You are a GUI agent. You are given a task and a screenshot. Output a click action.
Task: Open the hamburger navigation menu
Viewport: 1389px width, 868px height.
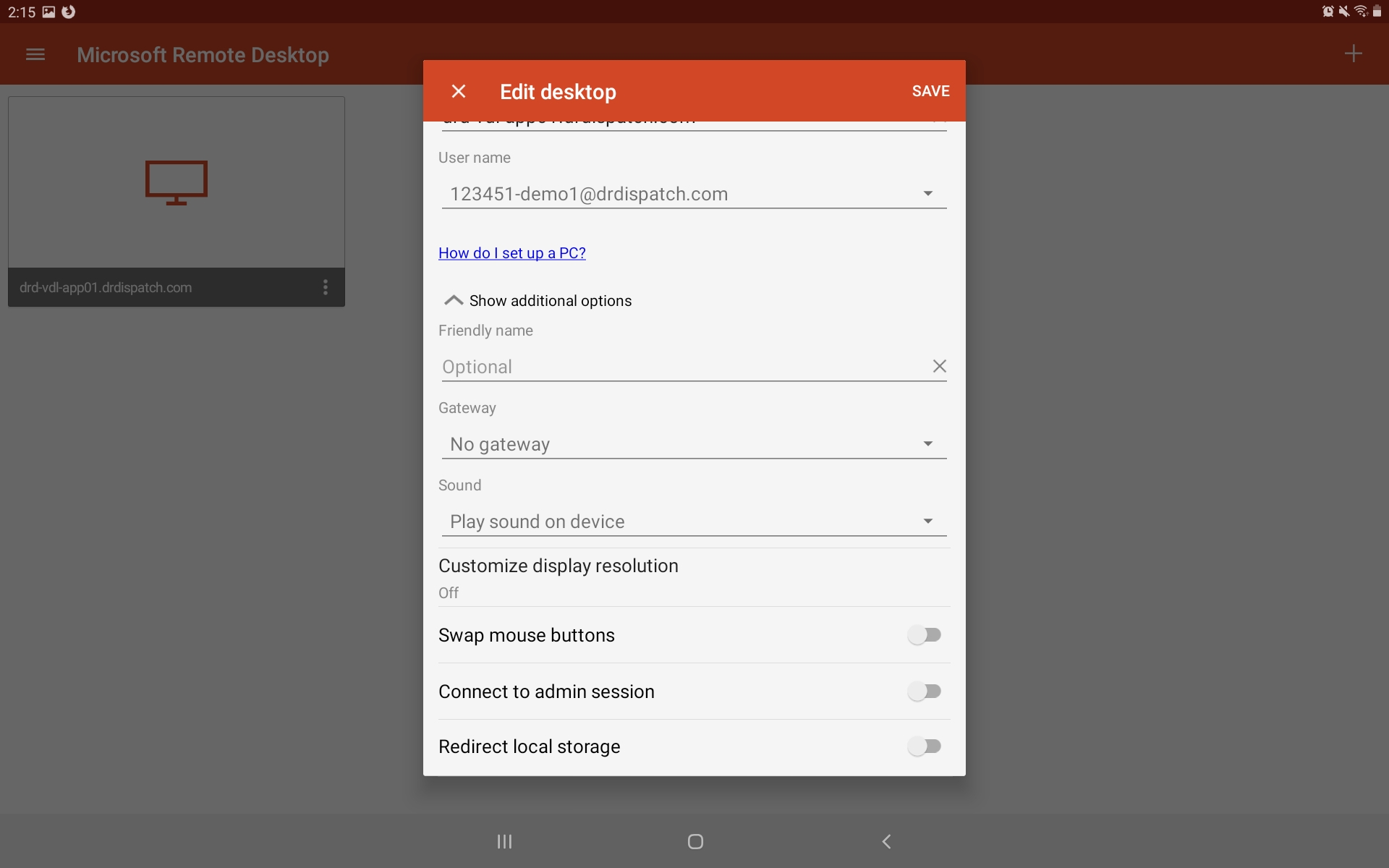click(35, 55)
